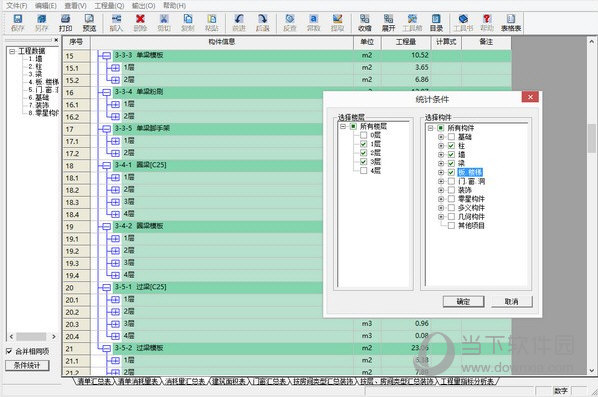598x397 pixels.
Task: Click the 插入 (insert) toolbar icon
Action: coord(116,23)
